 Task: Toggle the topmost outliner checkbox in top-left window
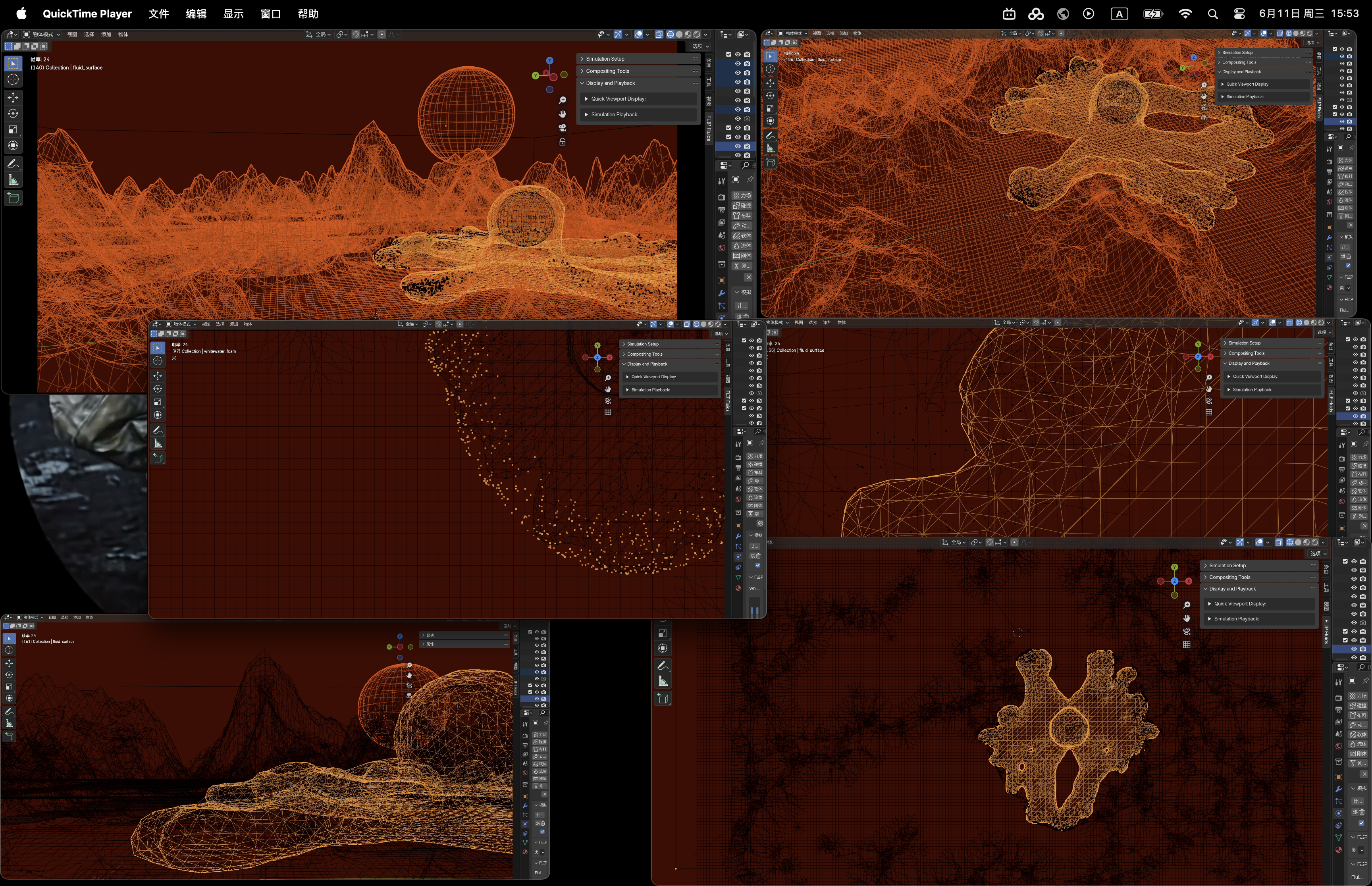pyautogui.click(x=728, y=55)
